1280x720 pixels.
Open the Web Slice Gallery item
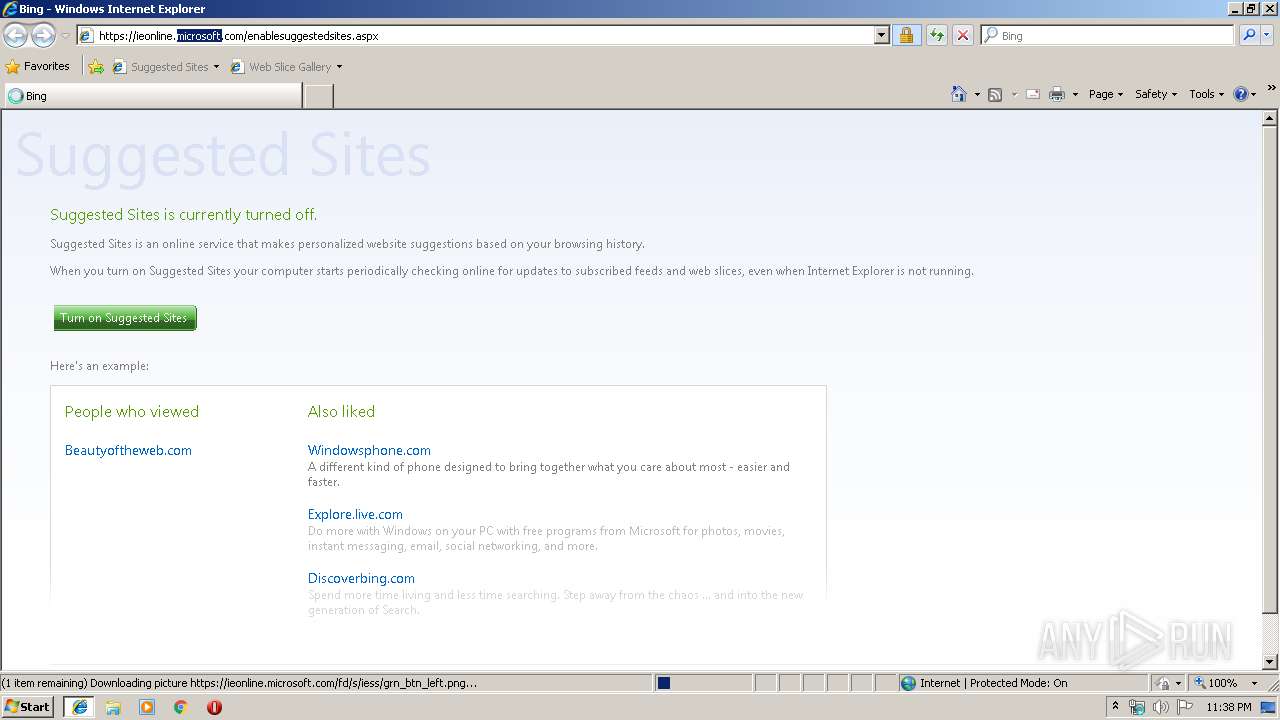pos(286,67)
